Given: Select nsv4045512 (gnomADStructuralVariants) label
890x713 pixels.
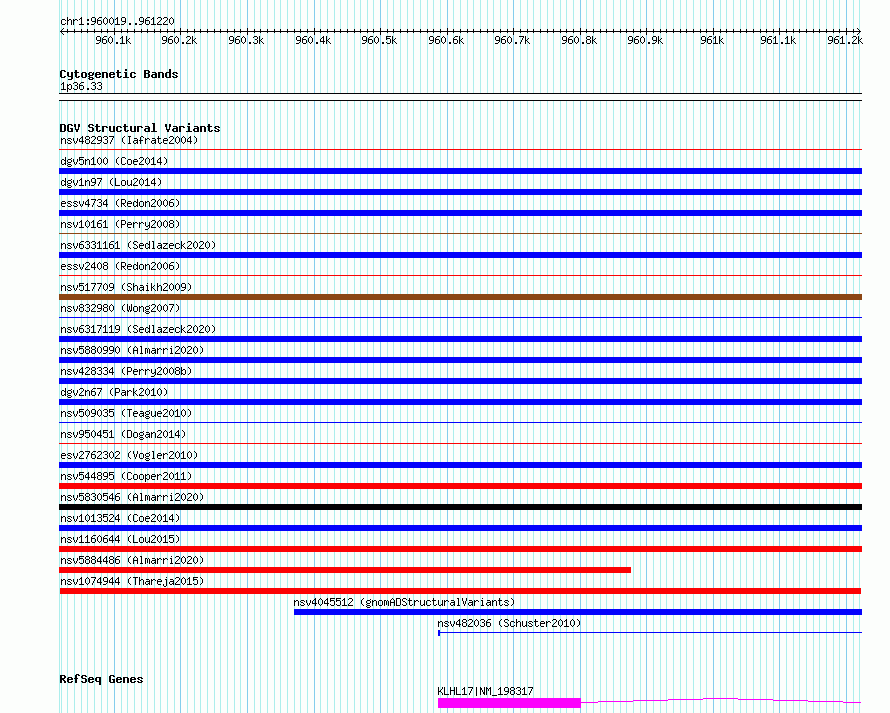Looking at the screenshot, I should point(404,602).
